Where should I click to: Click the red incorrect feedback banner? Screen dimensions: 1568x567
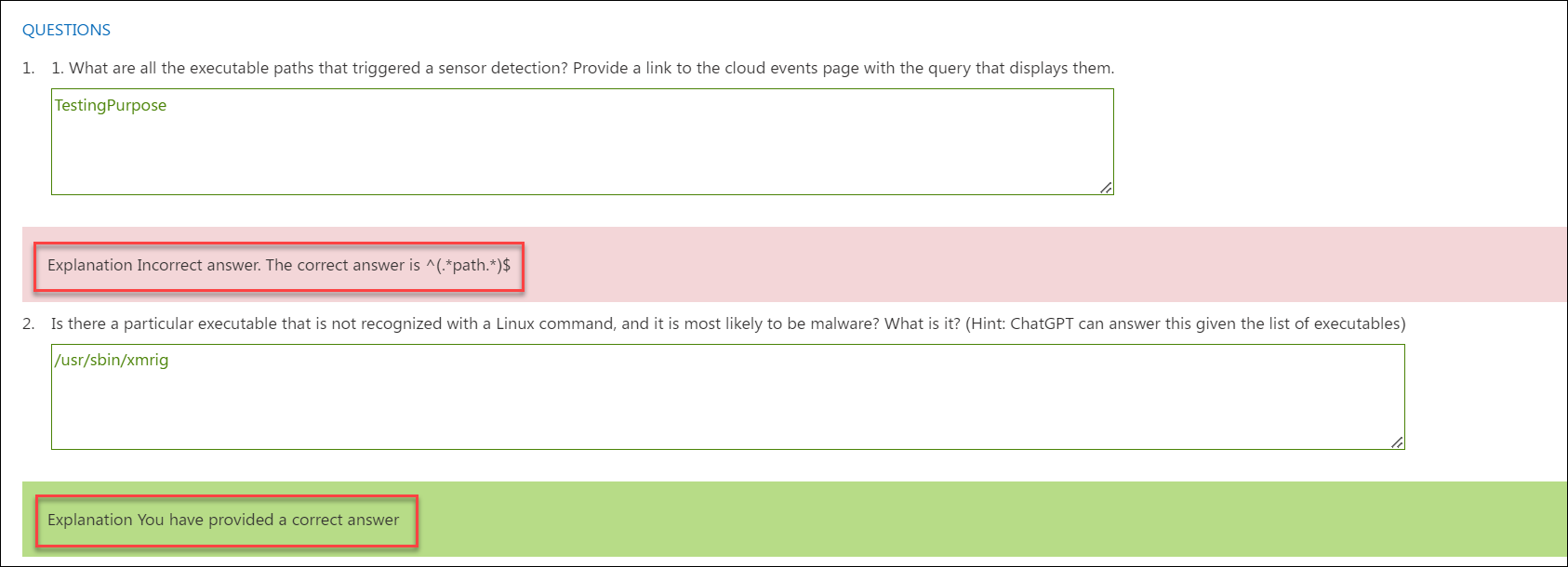[x=795, y=264]
